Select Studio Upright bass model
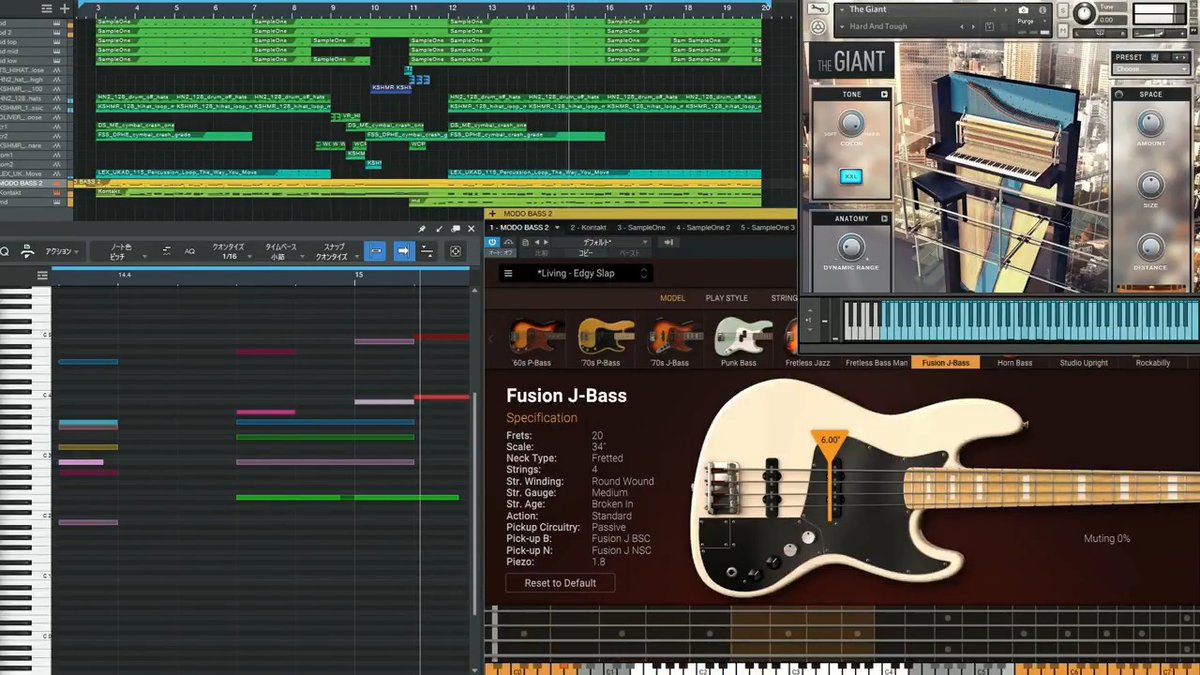This screenshot has height=675, width=1200. click(x=1084, y=363)
